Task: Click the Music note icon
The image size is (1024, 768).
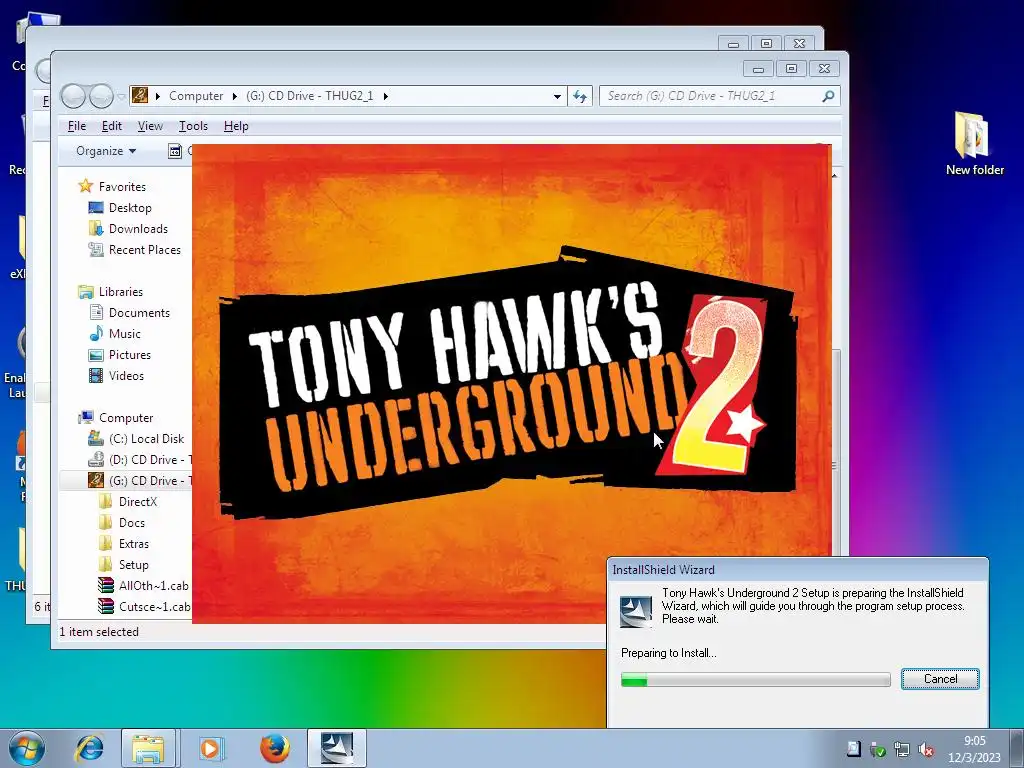Action: (96, 333)
